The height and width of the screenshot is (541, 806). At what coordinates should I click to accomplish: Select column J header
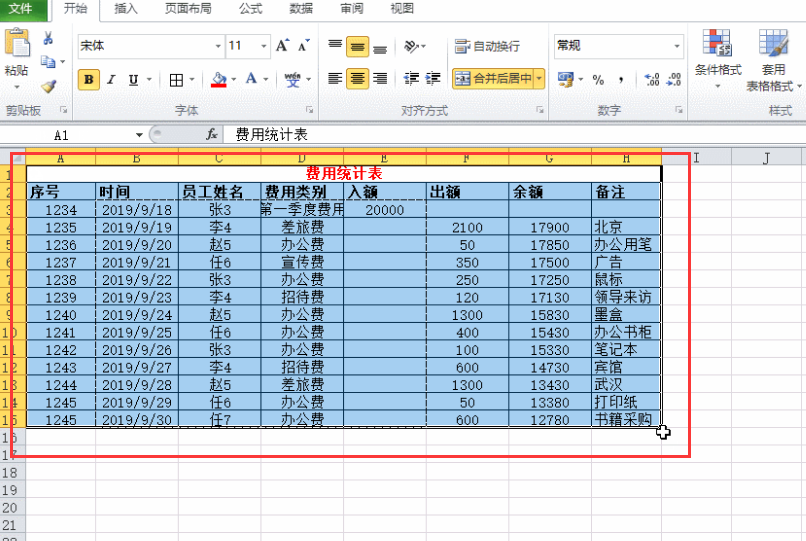coord(766,157)
